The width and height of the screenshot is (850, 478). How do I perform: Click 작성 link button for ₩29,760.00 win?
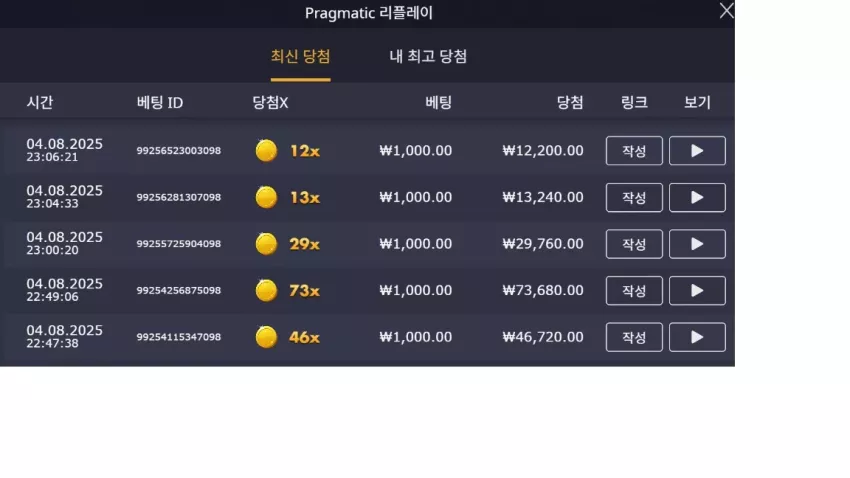(x=634, y=244)
